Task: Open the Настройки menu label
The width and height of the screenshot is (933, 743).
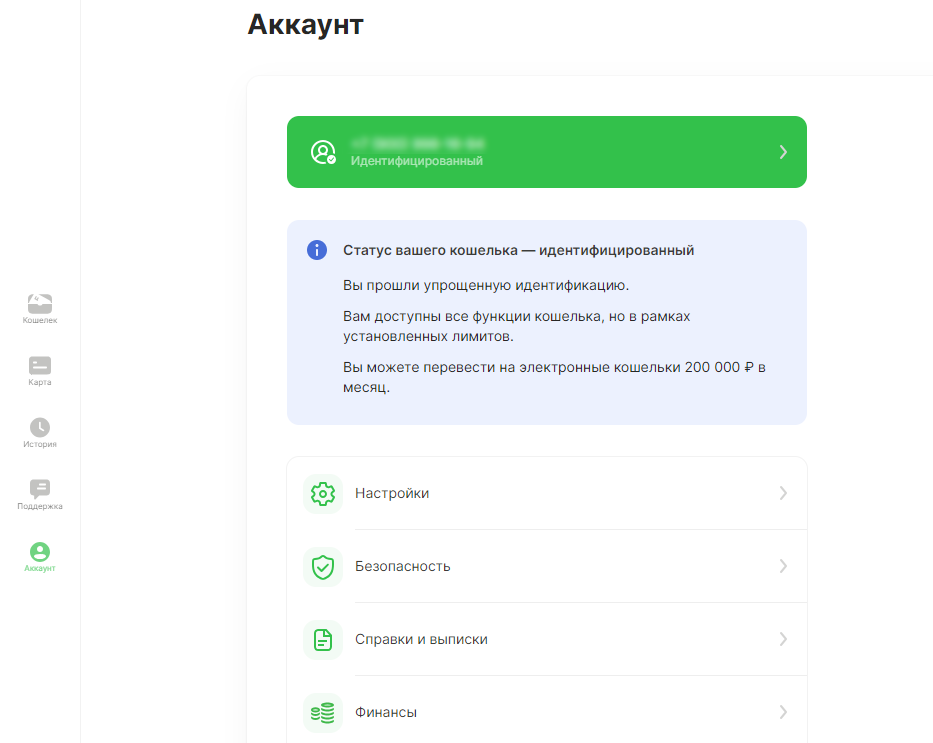Action: [392, 493]
